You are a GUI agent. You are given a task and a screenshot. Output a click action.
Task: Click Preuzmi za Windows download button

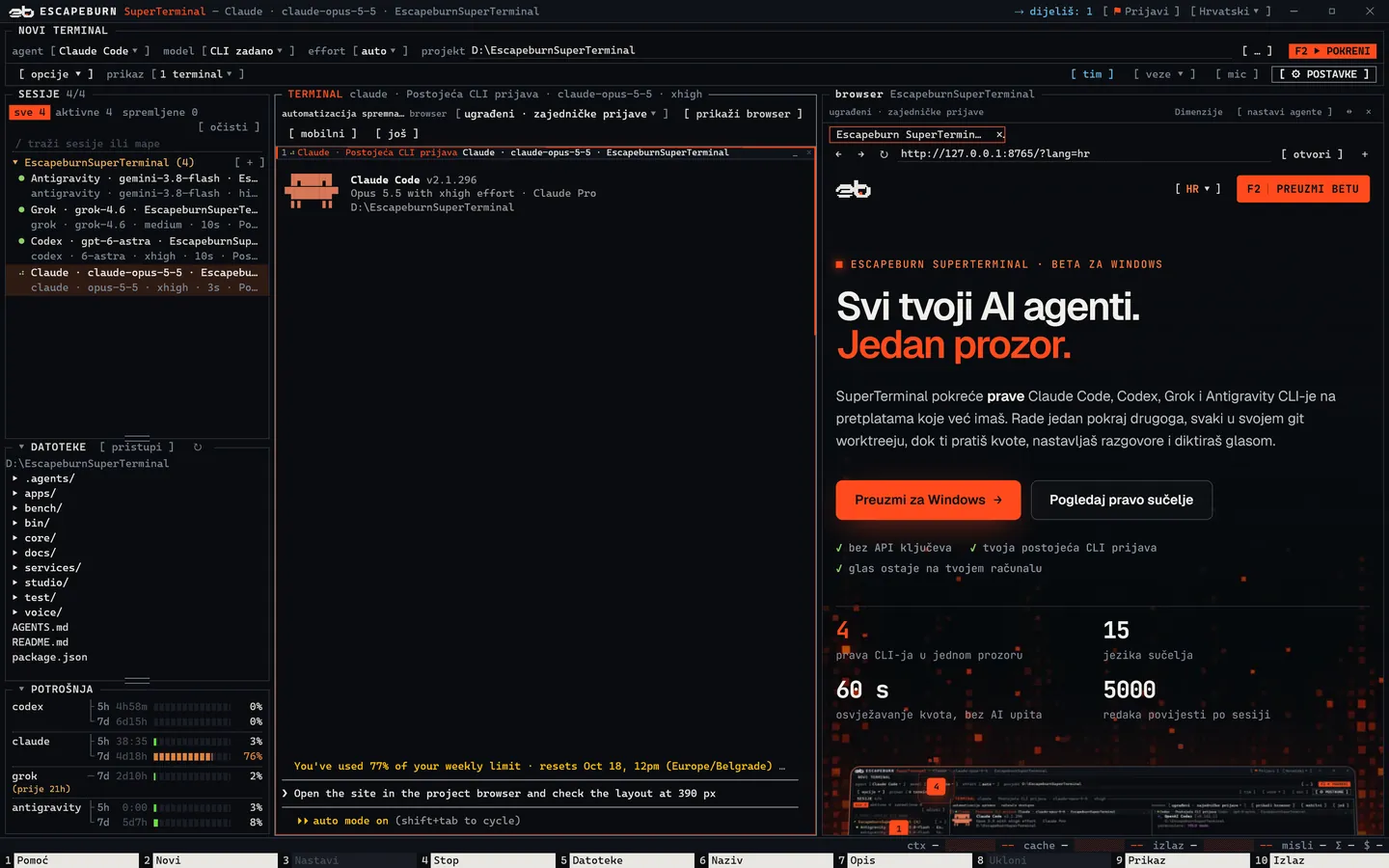[928, 500]
